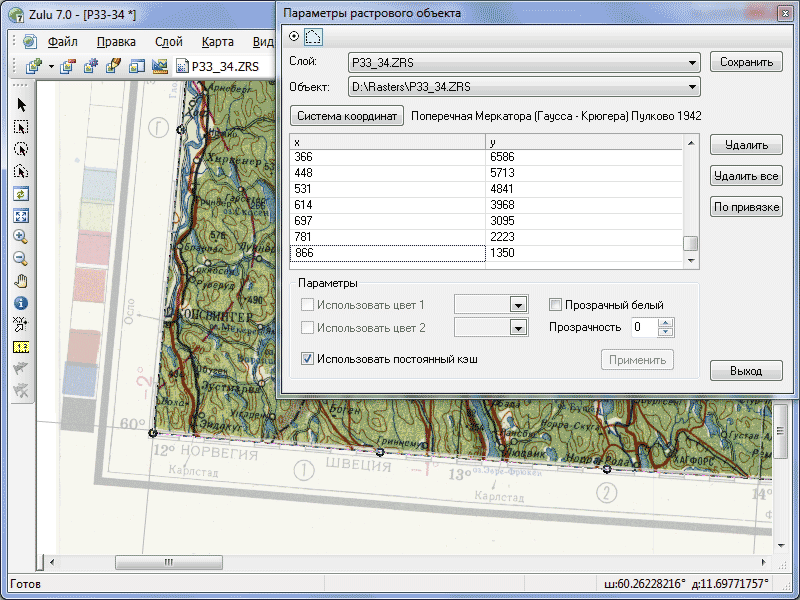Viewport: 800px width, 600px height.
Task: Click the show whole map icon
Action: pos(21,215)
